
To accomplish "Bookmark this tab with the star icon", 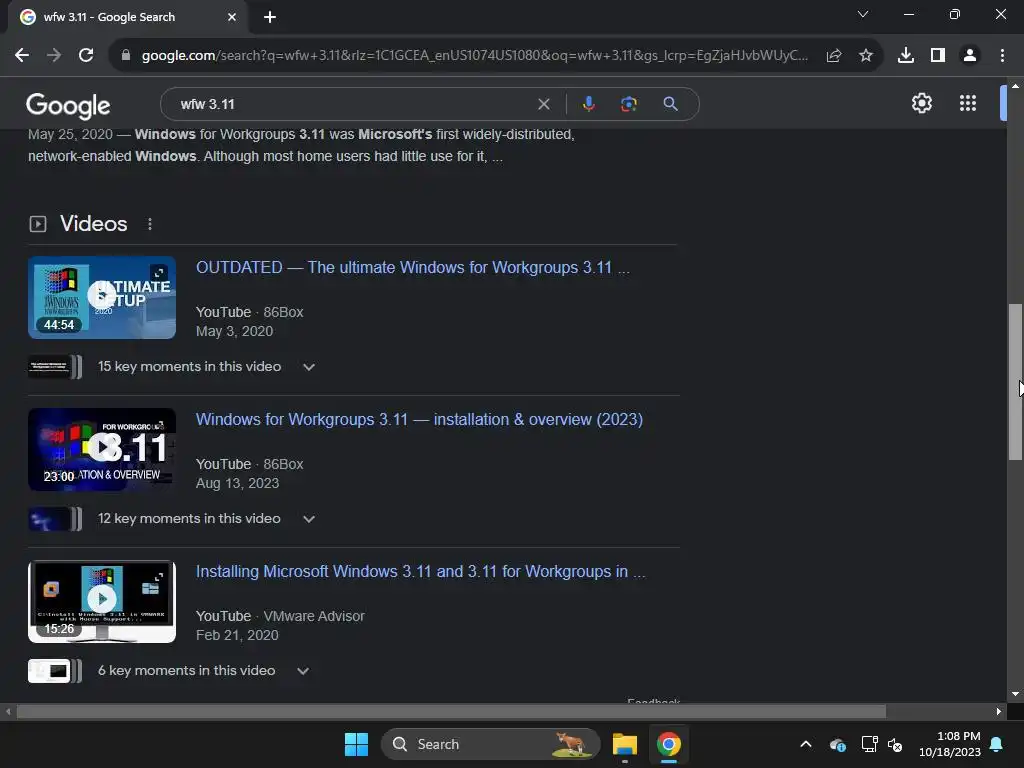I will tap(866, 56).
